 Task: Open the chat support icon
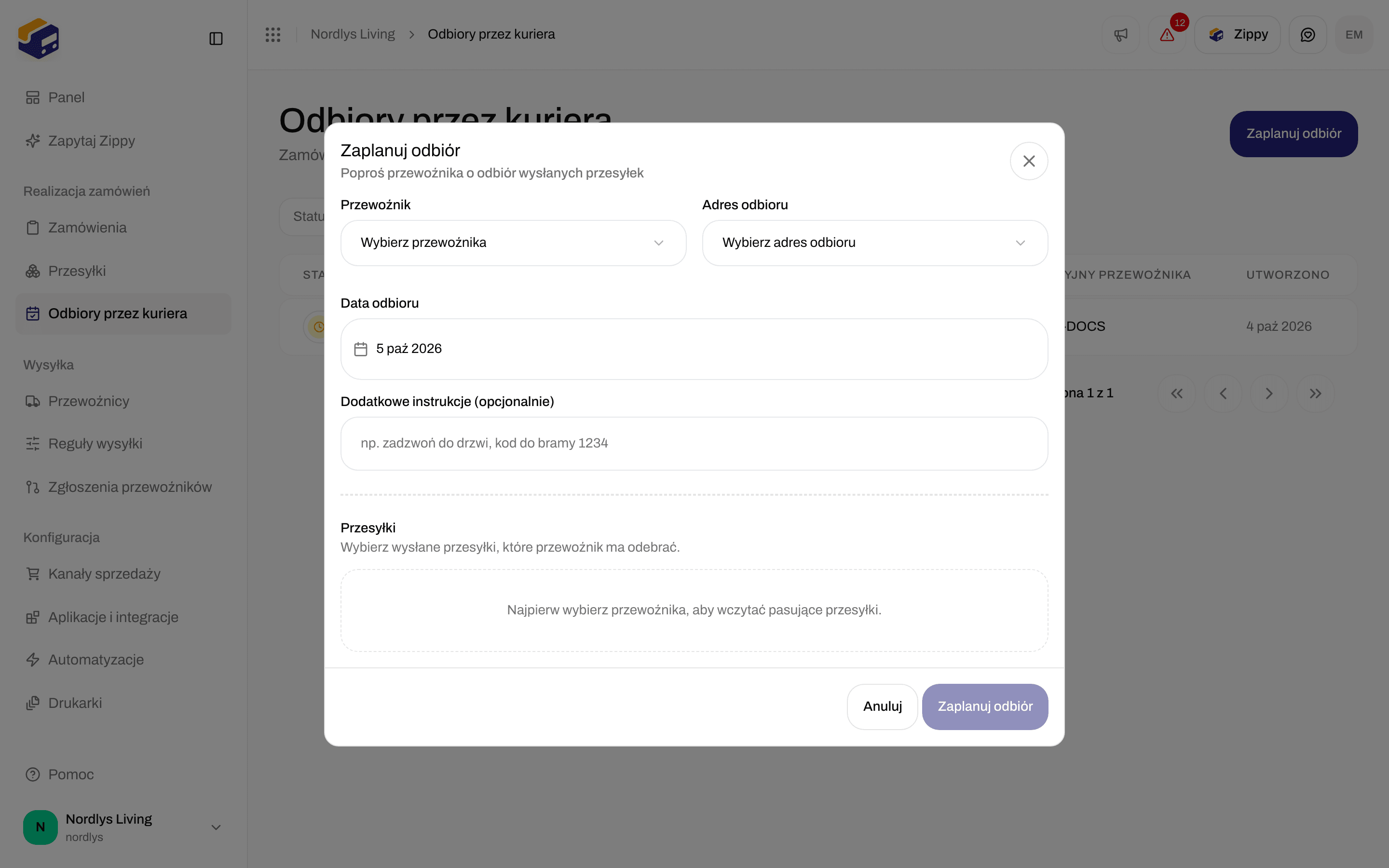(x=1307, y=35)
